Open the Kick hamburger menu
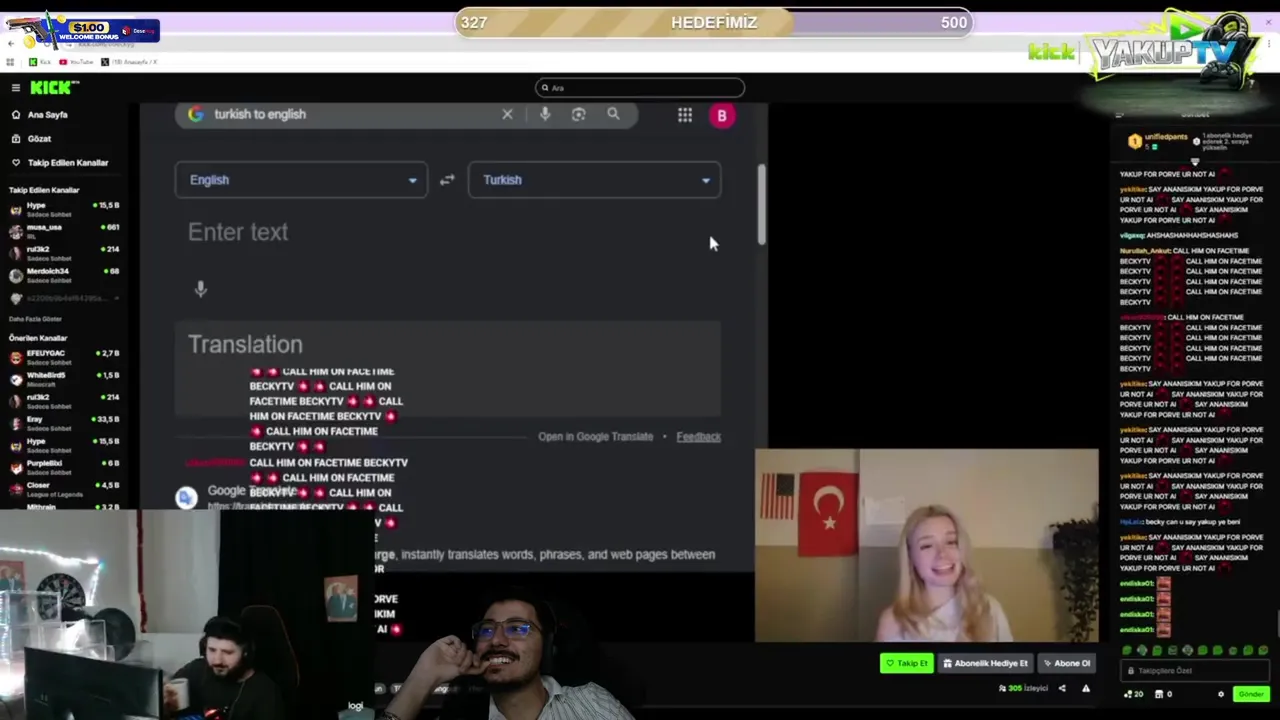1280x720 pixels. 15,88
